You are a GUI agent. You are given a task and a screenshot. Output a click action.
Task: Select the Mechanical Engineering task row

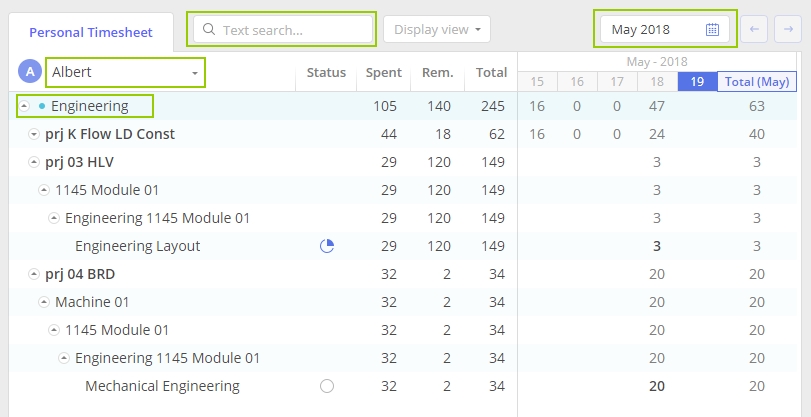[402, 386]
